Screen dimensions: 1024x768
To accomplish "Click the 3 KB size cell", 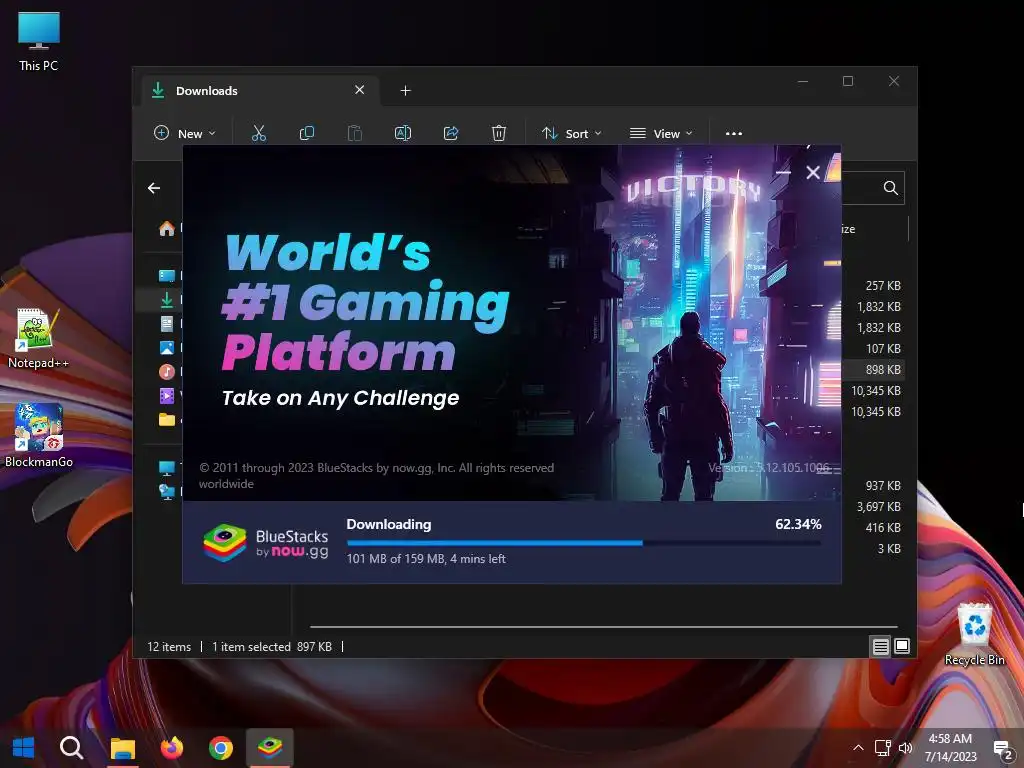I will click(x=889, y=549).
